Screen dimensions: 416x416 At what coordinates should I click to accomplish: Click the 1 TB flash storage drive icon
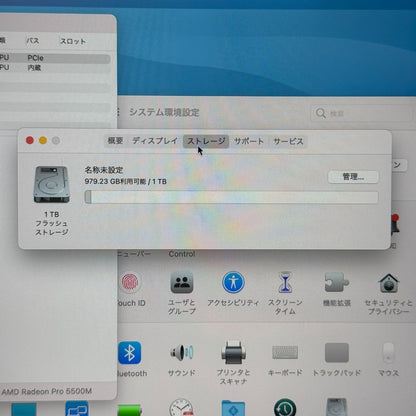52,184
